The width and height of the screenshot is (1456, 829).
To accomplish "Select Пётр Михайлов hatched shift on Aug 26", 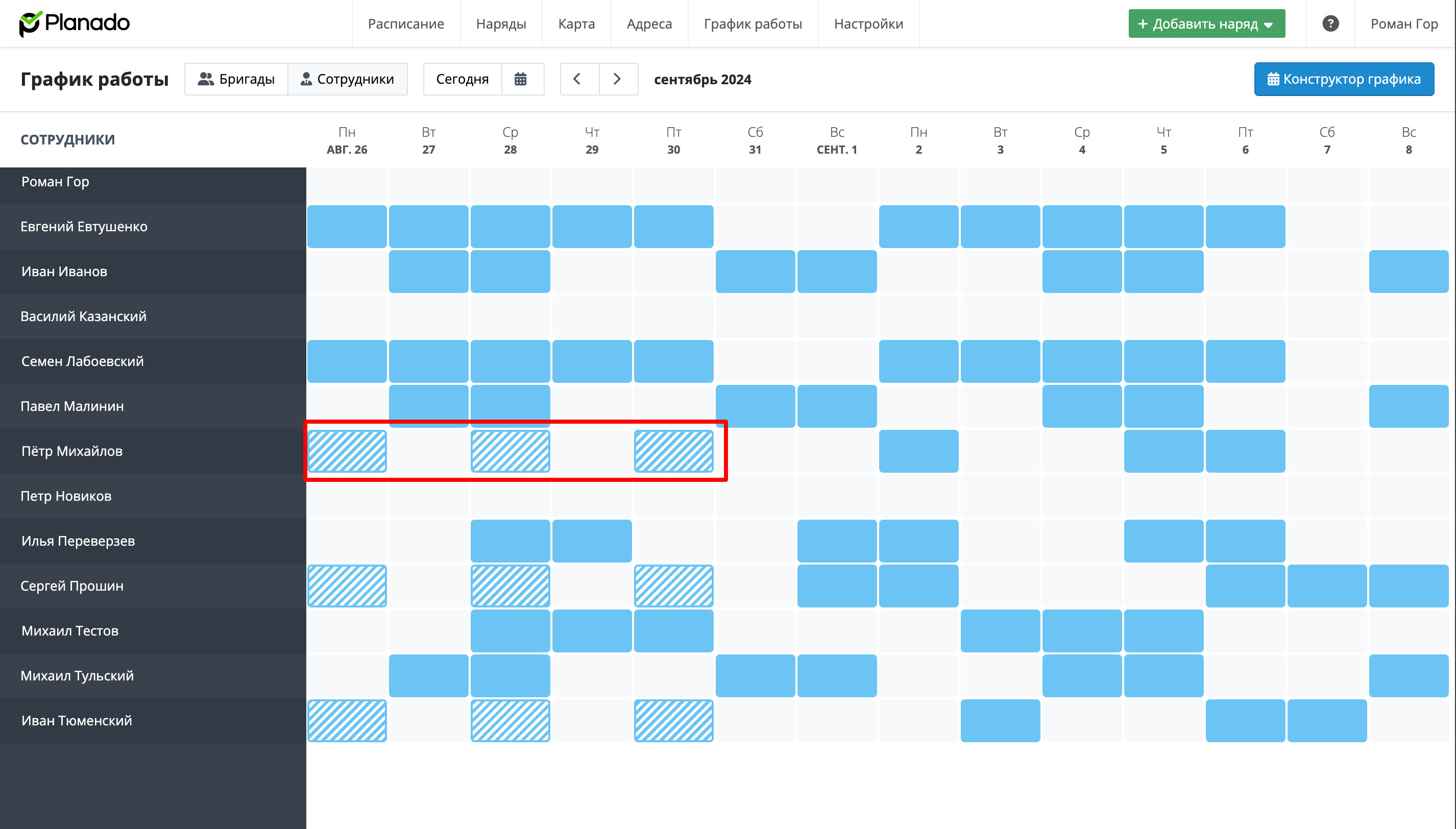I will [347, 451].
